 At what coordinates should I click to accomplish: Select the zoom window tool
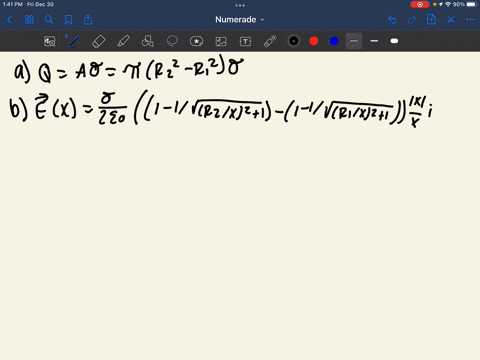(50, 41)
